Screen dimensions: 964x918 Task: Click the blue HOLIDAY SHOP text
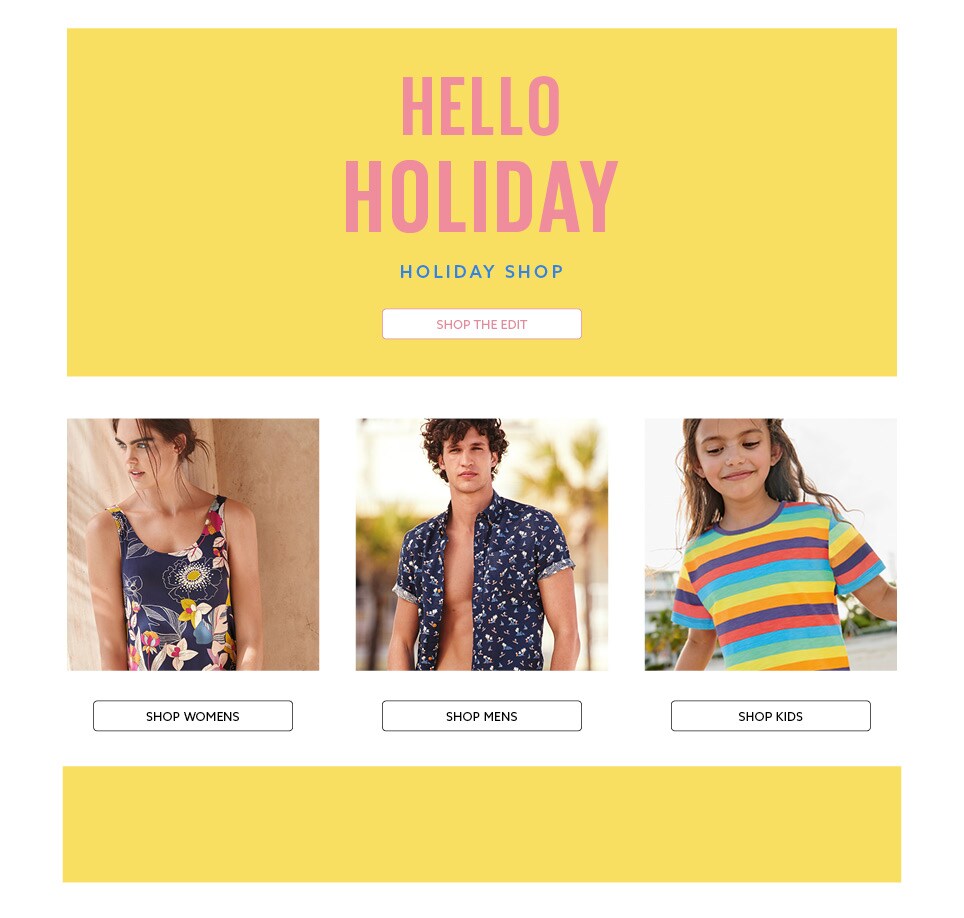[x=481, y=272]
